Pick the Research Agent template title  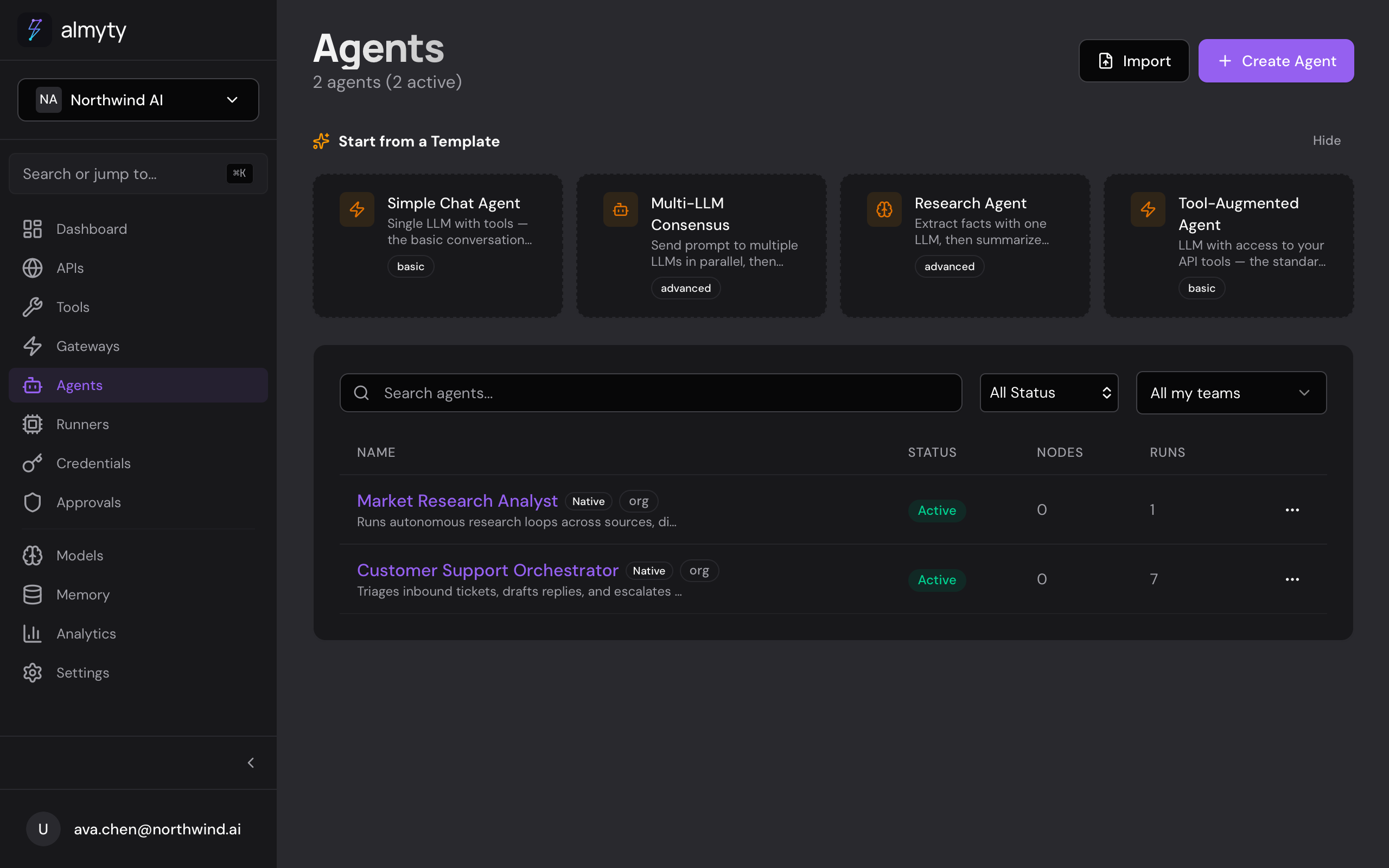pos(971,203)
